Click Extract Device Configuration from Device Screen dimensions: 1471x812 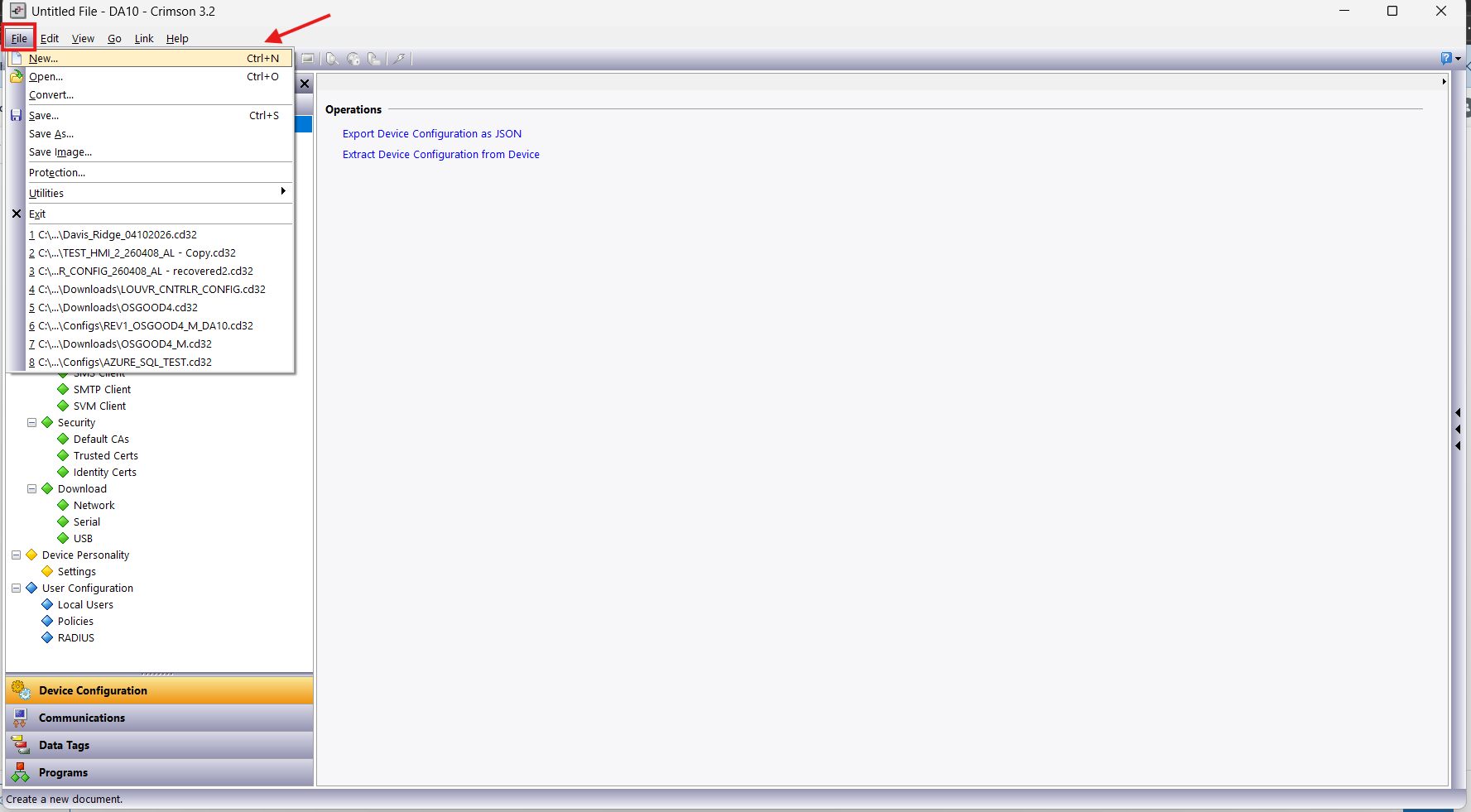pos(440,155)
